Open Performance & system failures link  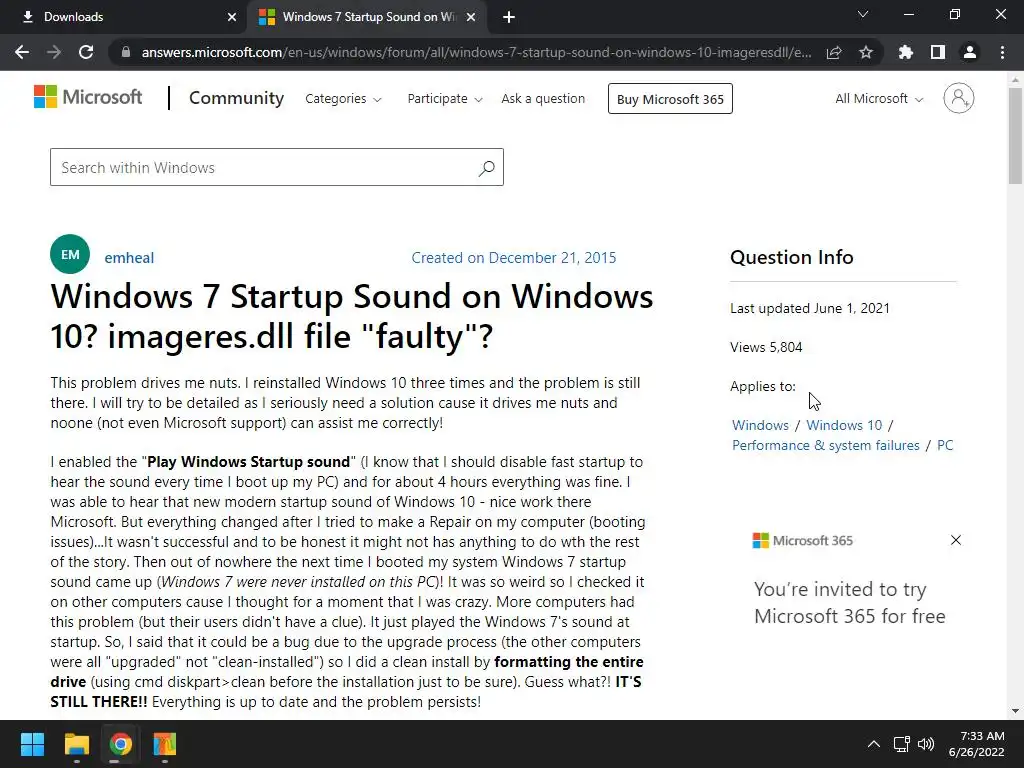pos(825,445)
